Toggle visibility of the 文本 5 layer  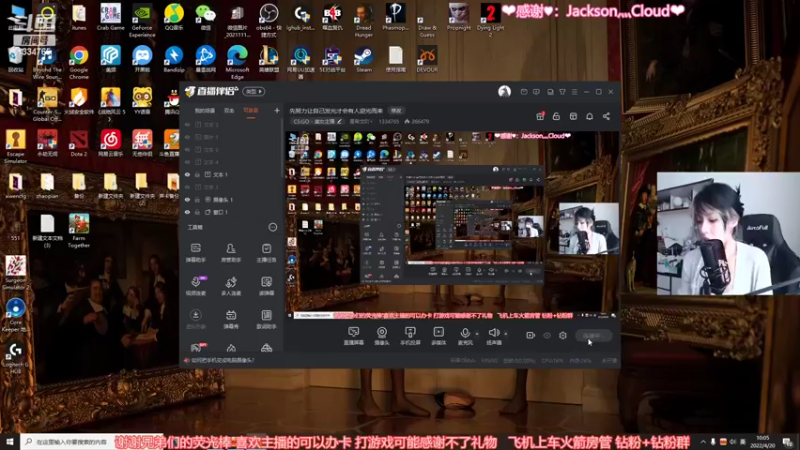click(187, 124)
